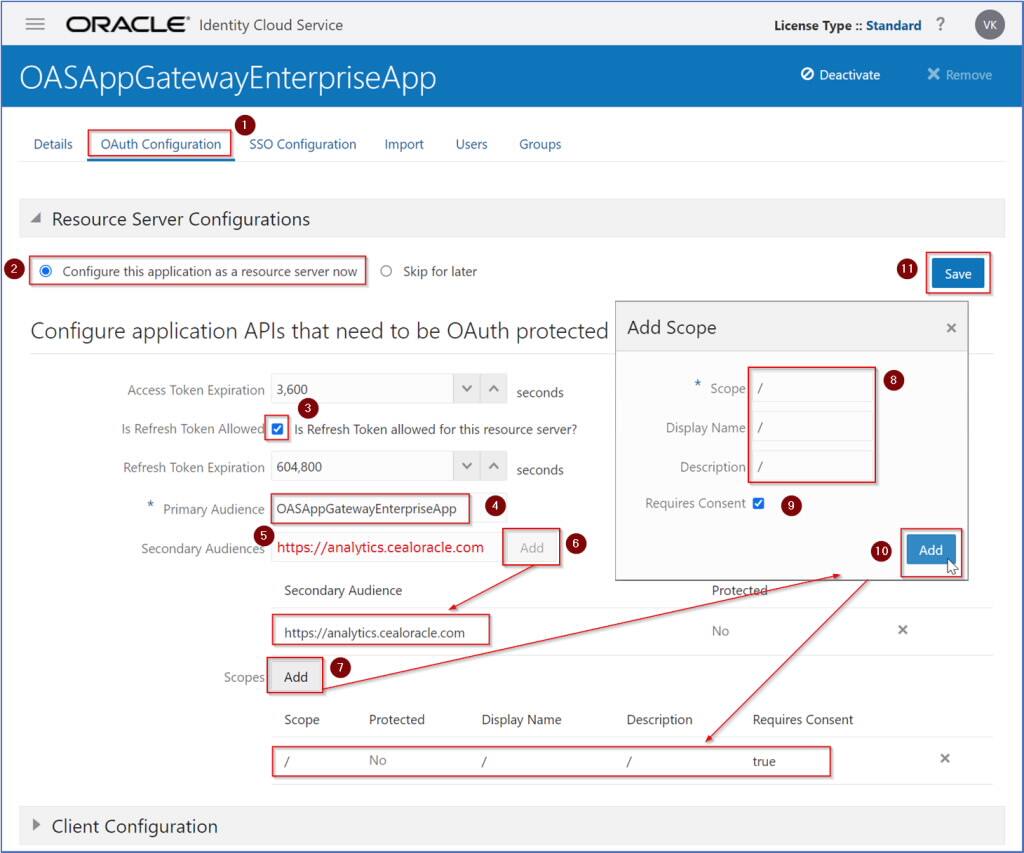Image resolution: width=1024 pixels, height=853 pixels.
Task: Disable Requires Consent in Add Scope
Action: pos(758,503)
